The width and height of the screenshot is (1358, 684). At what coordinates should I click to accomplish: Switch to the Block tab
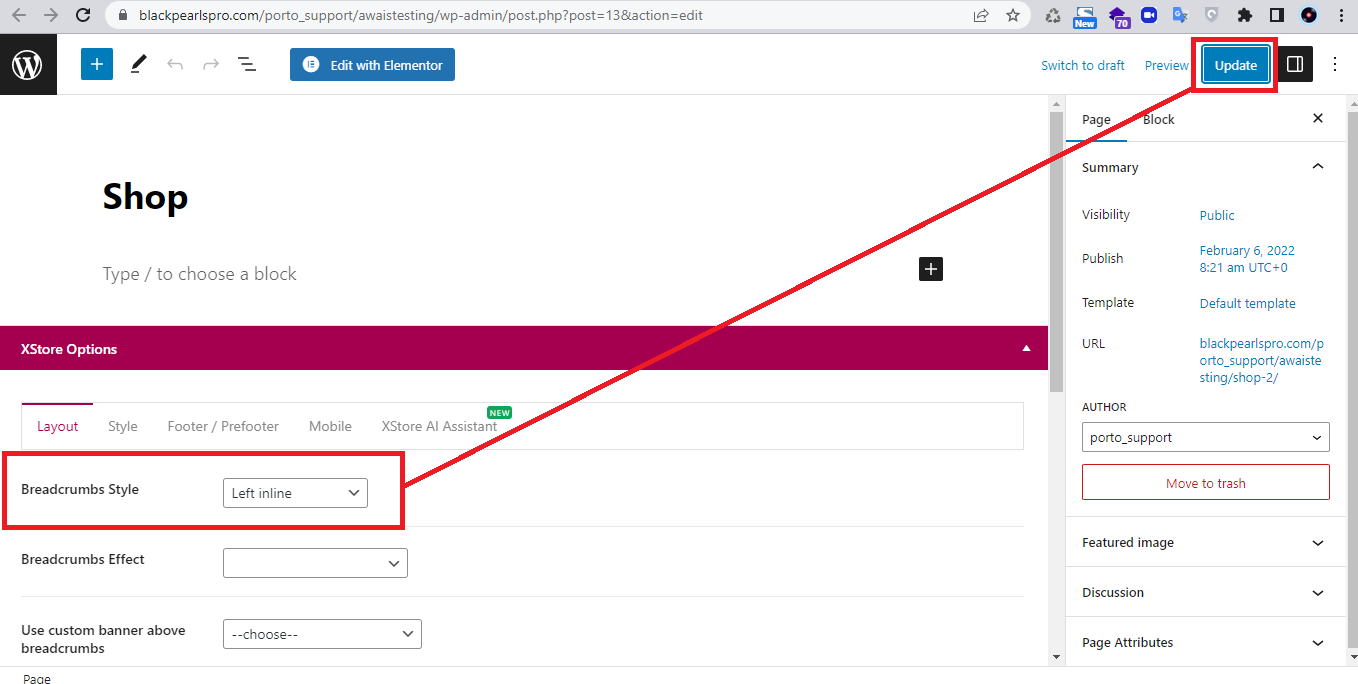(1158, 119)
